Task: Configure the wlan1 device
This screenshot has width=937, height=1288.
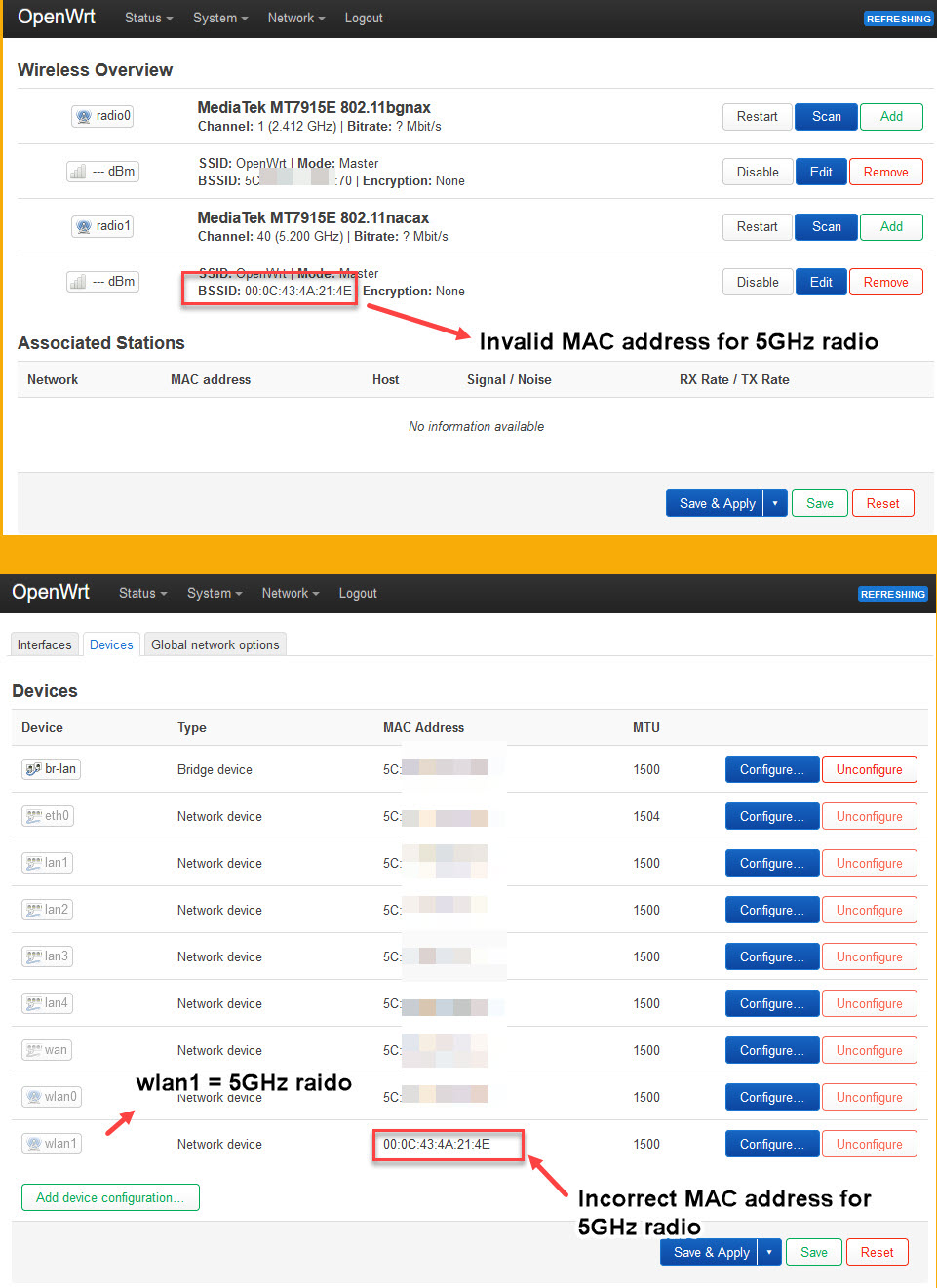Action: (772, 1144)
